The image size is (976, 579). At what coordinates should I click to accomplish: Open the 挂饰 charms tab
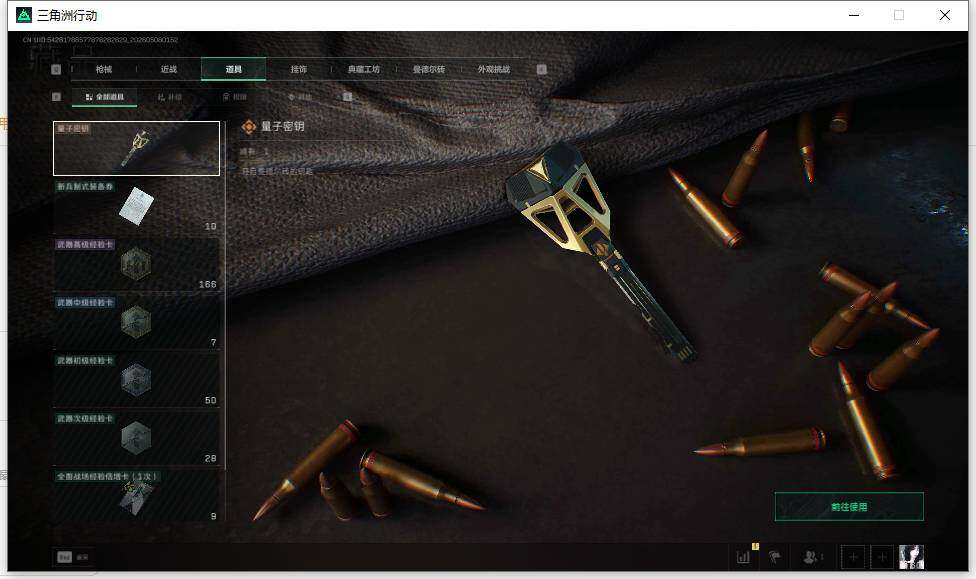coord(299,69)
